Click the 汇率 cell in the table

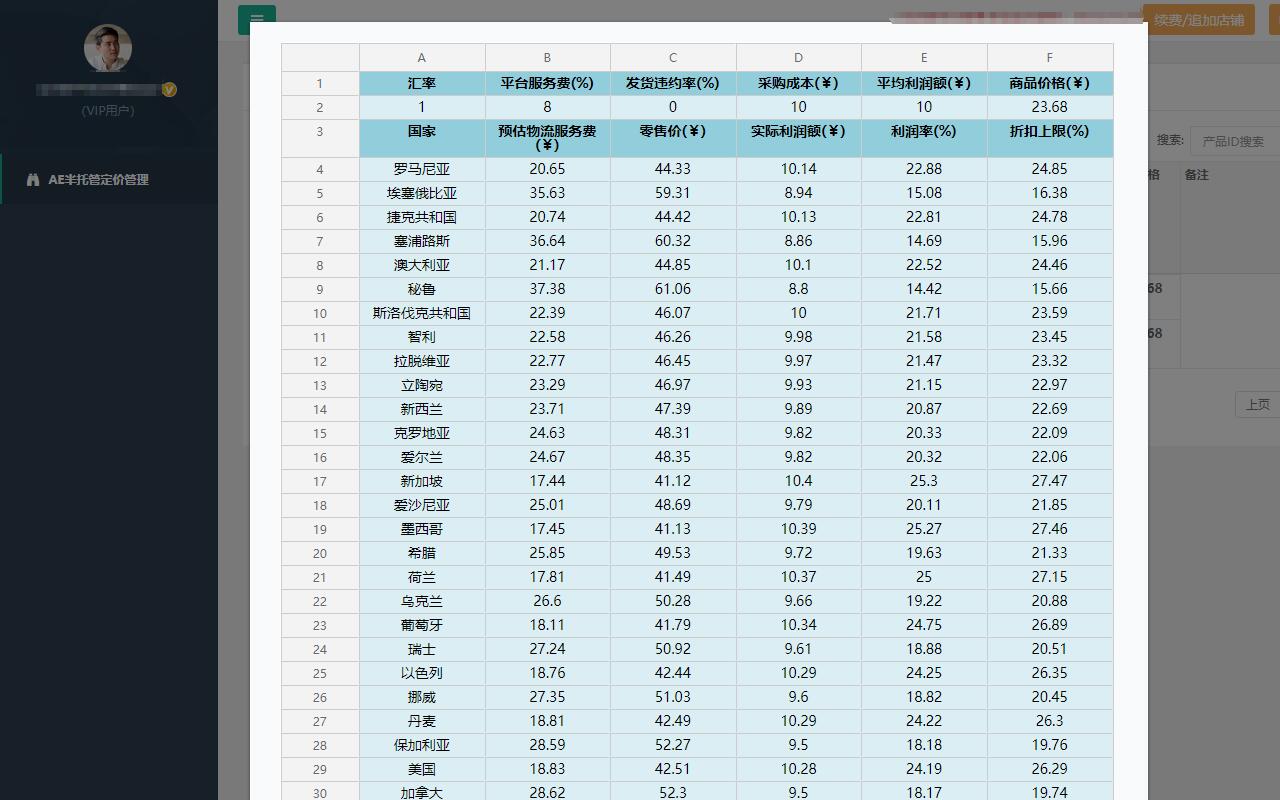[421, 83]
